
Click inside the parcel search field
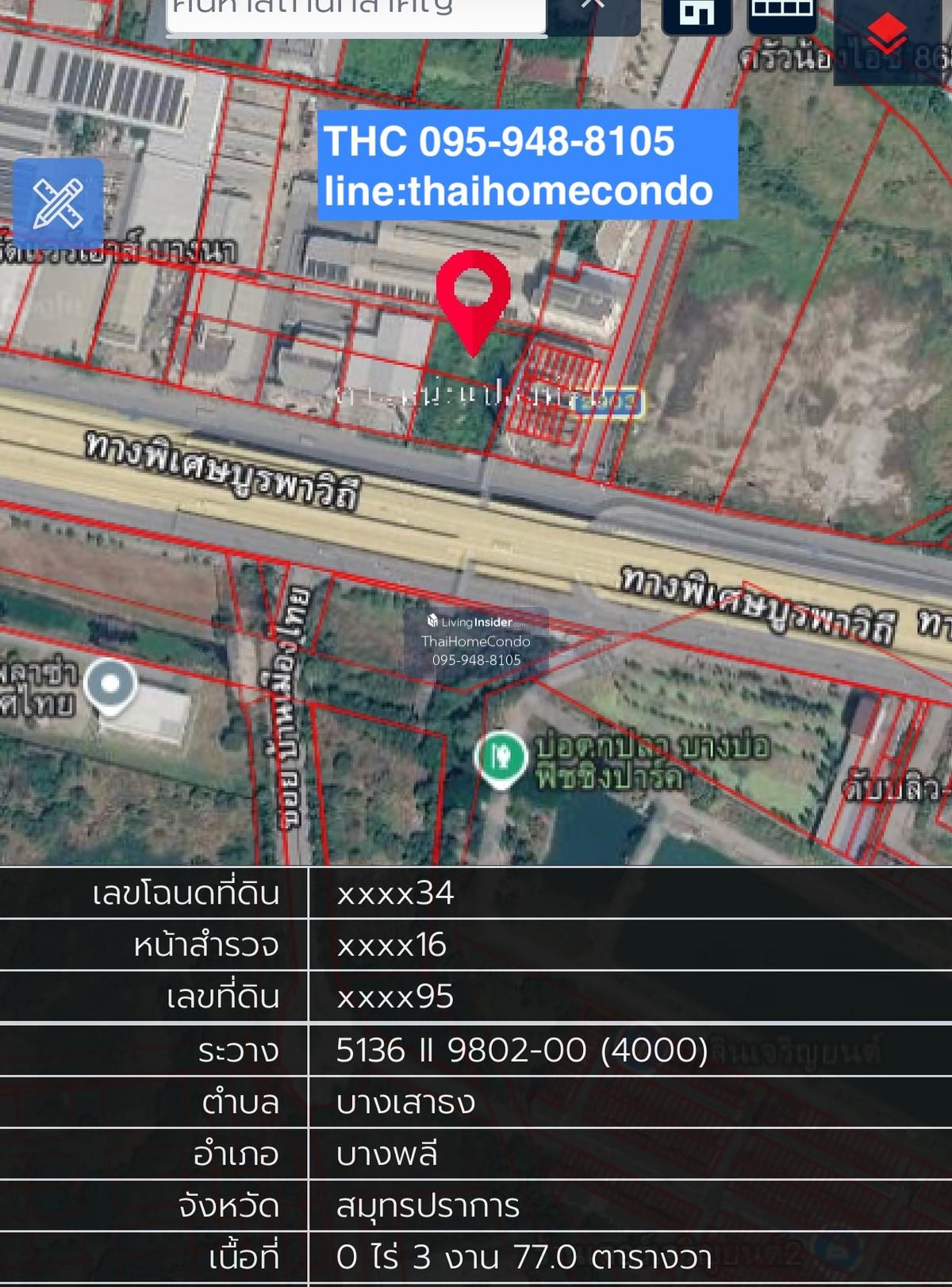[355, 13]
